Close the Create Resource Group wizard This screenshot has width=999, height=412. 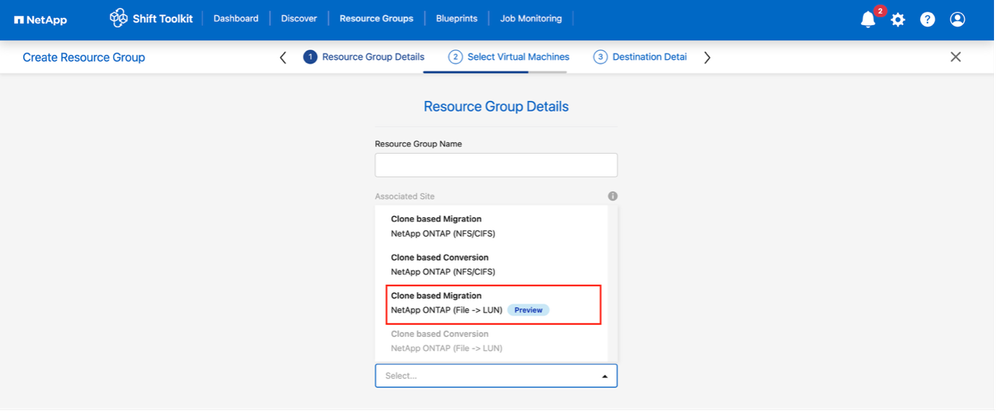click(956, 57)
